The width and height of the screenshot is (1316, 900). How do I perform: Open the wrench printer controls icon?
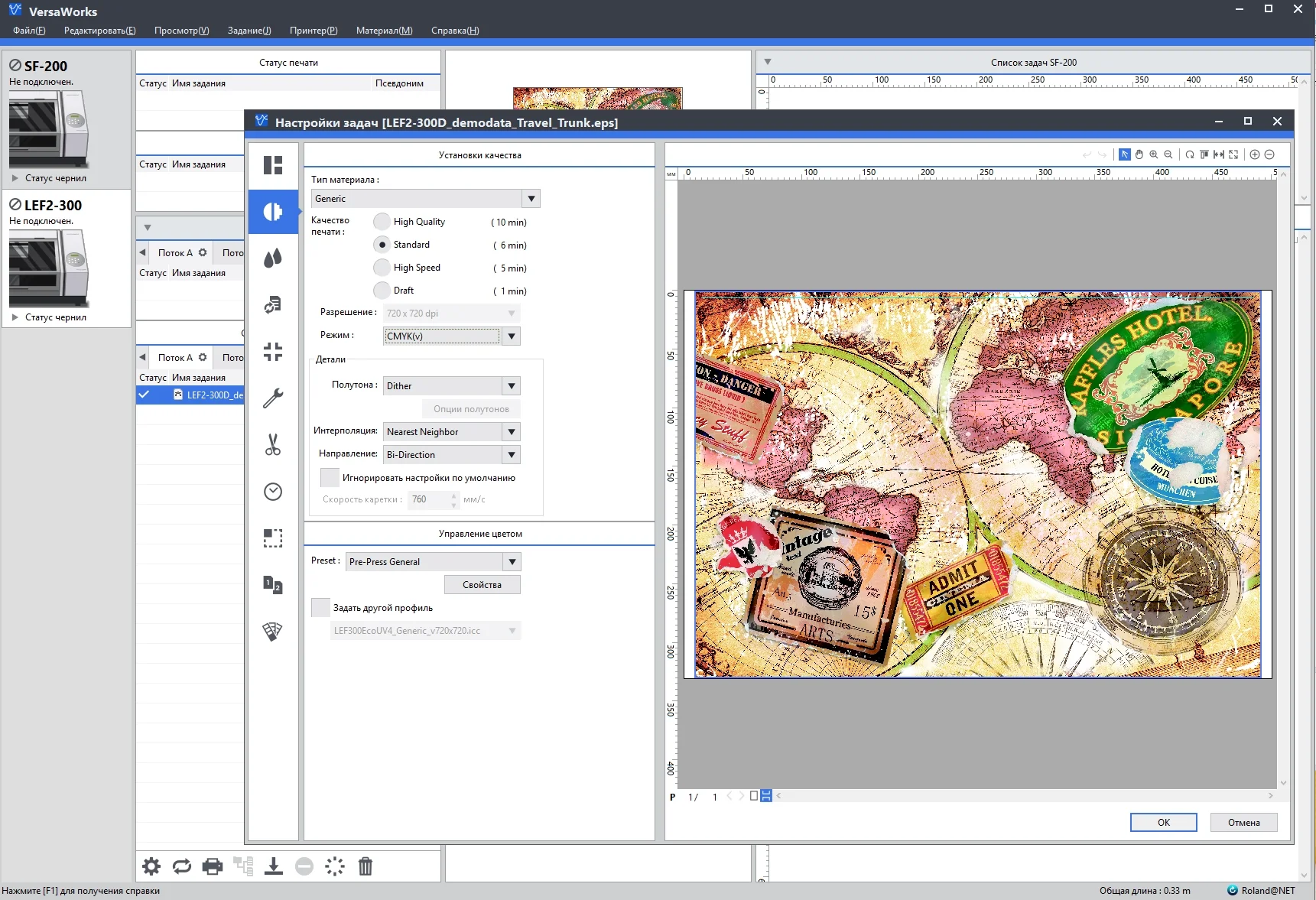click(273, 398)
